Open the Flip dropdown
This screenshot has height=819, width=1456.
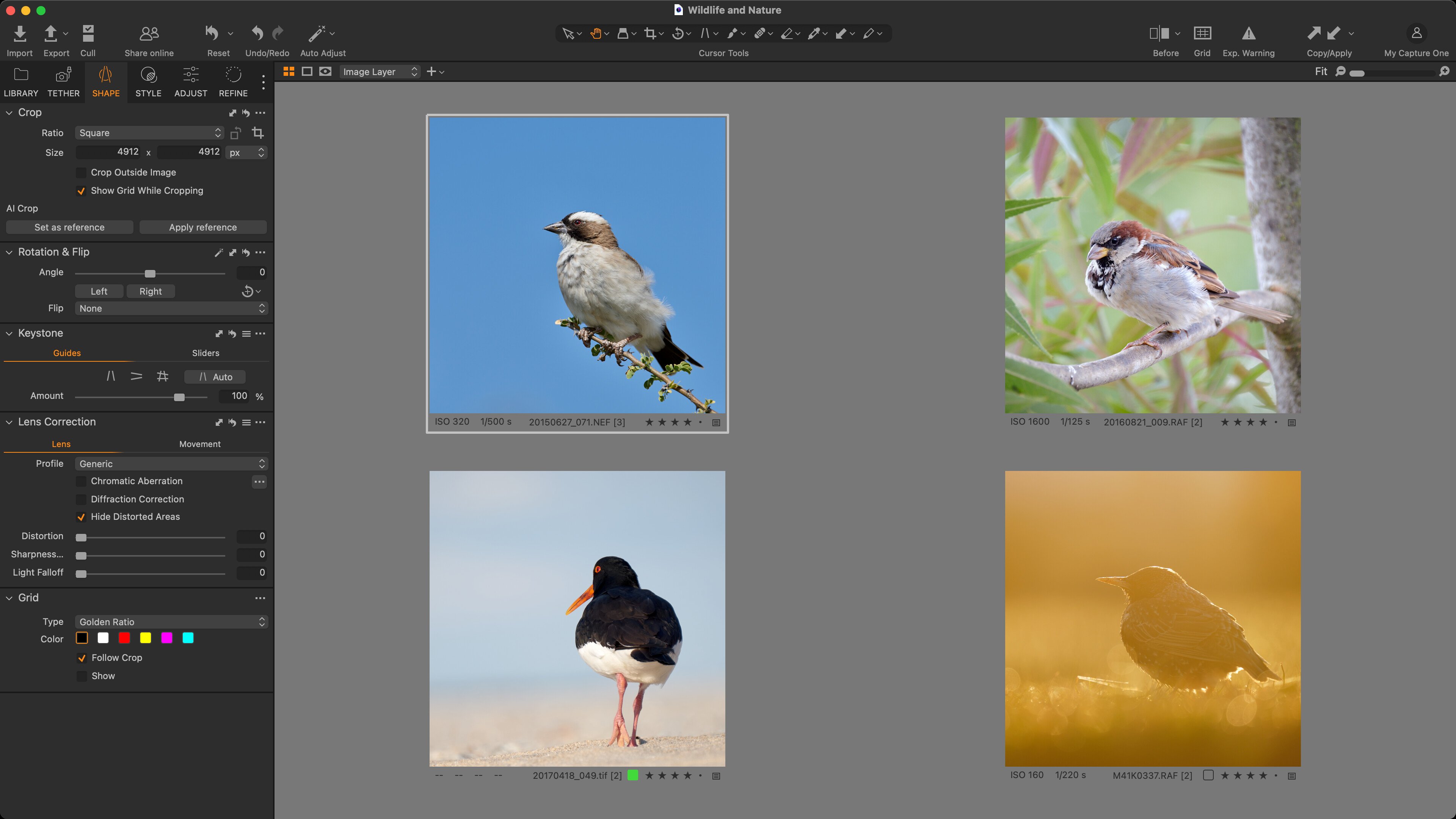click(x=171, y=309)
